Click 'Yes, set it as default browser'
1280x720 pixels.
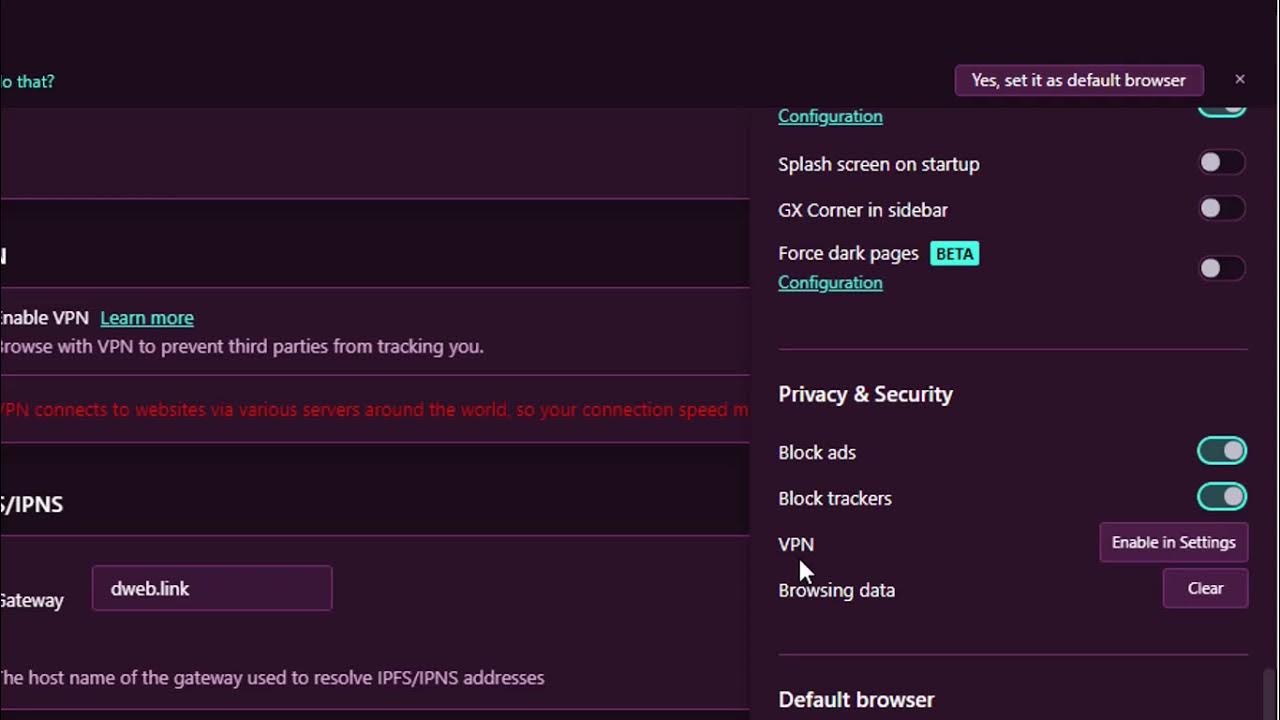[1078, 80]
